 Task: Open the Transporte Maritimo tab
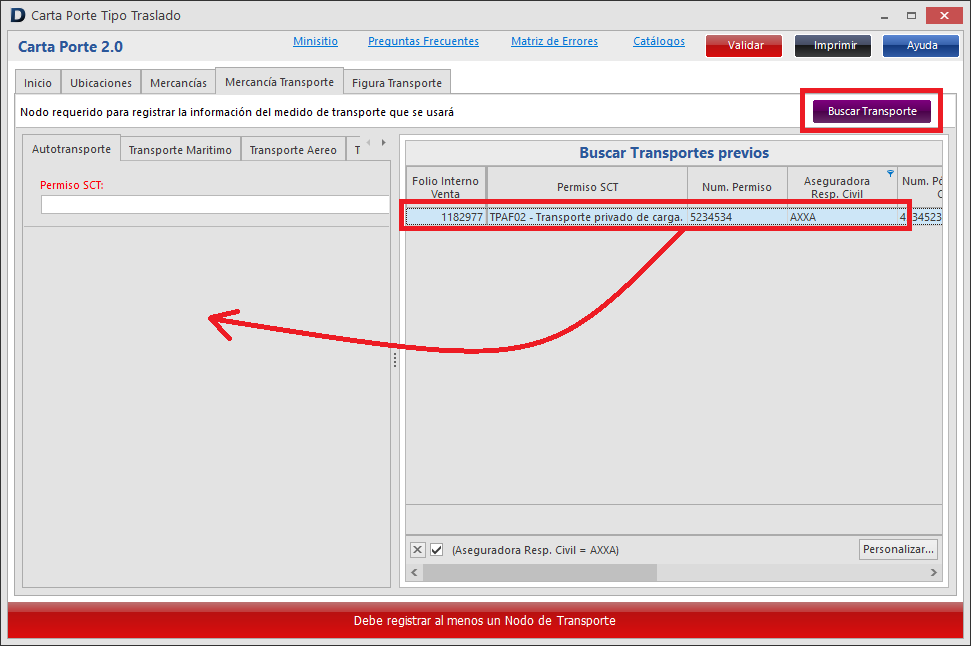click(x=180, y=150)
